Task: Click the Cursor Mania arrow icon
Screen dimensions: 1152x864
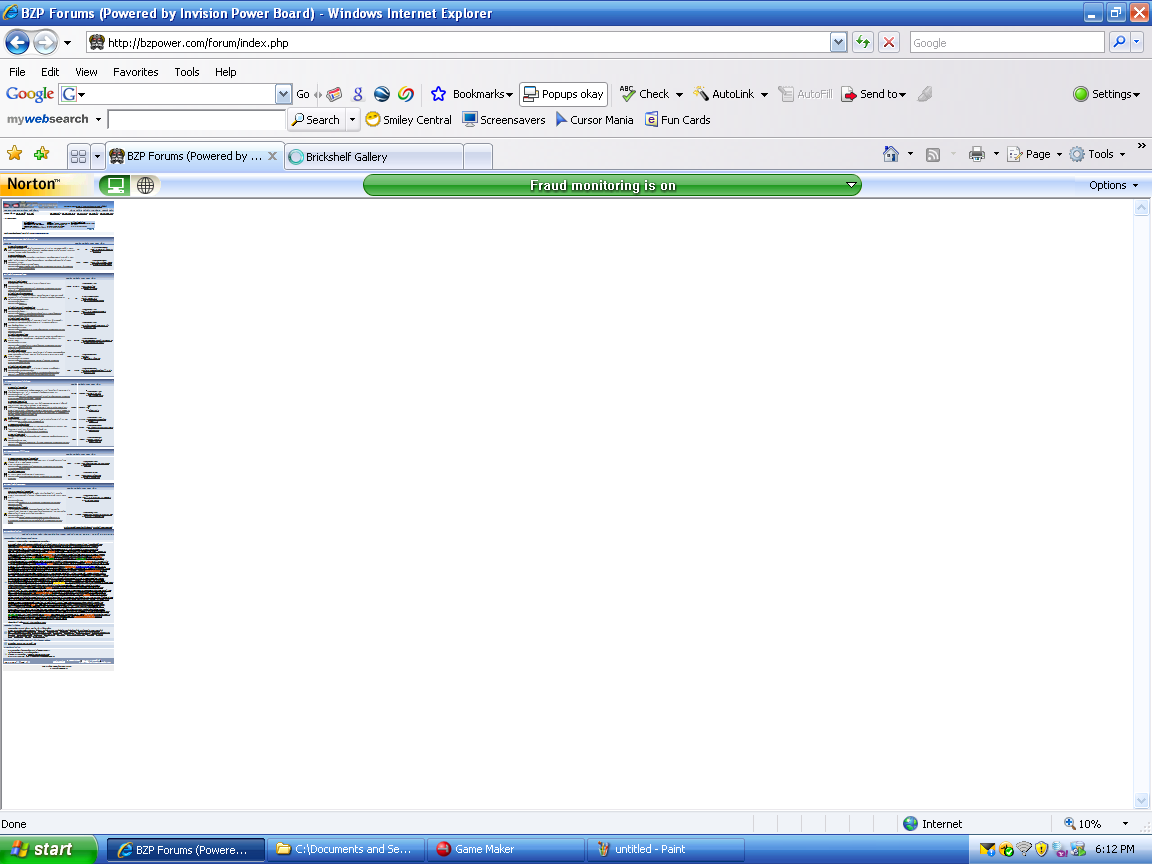Action: [x=561, y=119]
